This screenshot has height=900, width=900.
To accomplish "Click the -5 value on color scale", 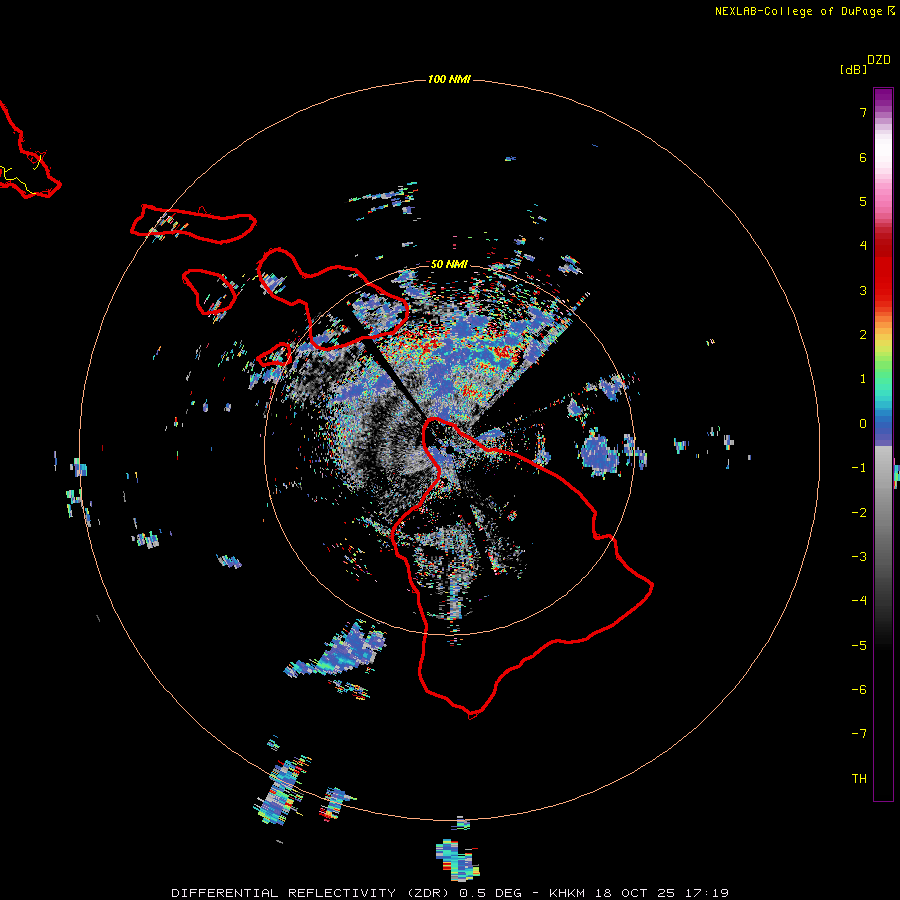I will pyautogui.click(x=859, y=646).
